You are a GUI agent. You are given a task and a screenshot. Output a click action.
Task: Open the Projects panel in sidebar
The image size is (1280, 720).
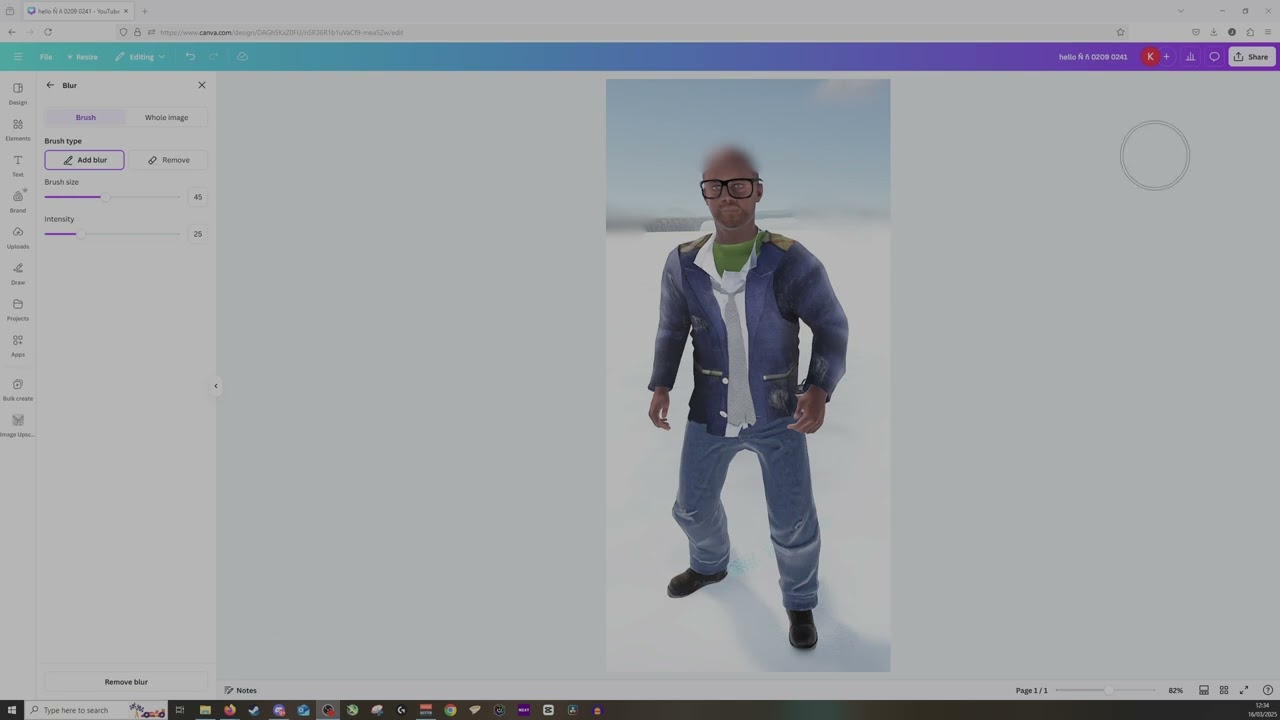pos(18,309)
